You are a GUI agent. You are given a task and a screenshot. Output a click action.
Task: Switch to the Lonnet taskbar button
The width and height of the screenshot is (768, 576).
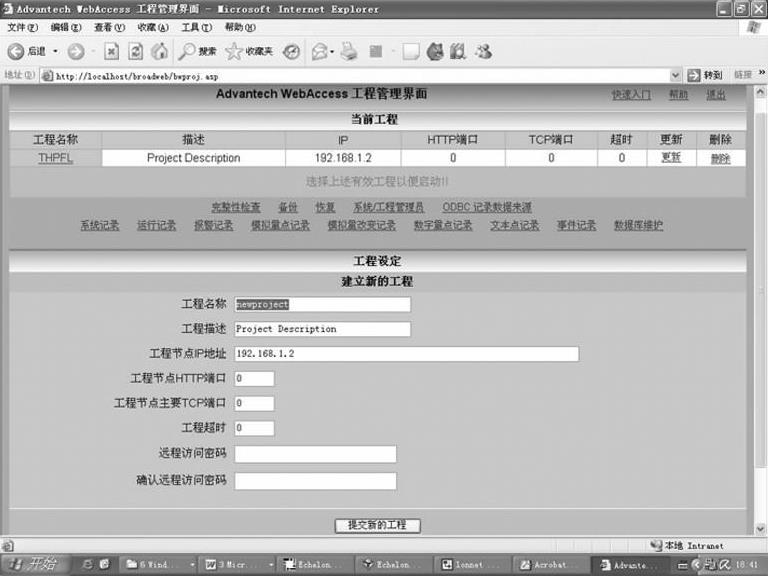(472, 565)
